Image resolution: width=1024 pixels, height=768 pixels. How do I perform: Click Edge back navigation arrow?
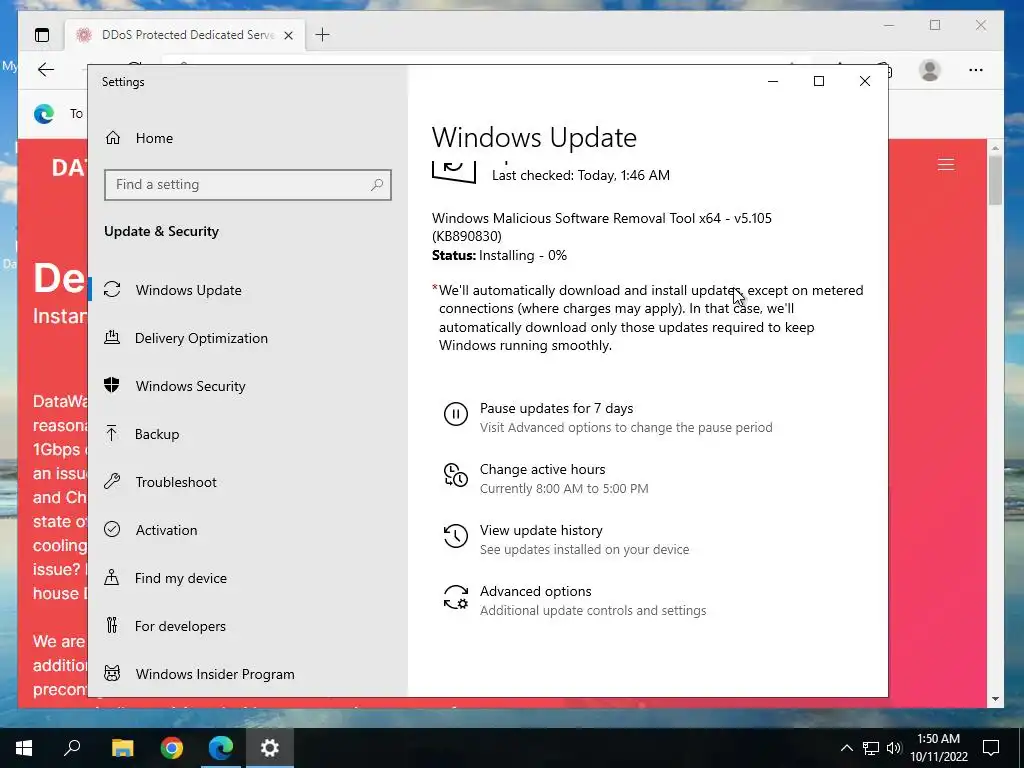click(46, 70)
